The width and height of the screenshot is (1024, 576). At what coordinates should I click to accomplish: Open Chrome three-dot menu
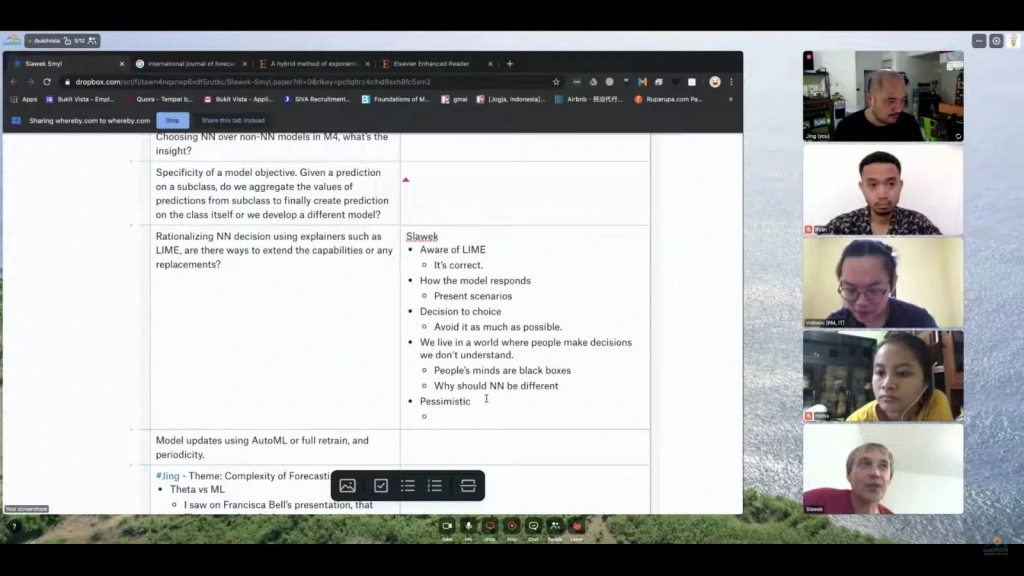731,82
